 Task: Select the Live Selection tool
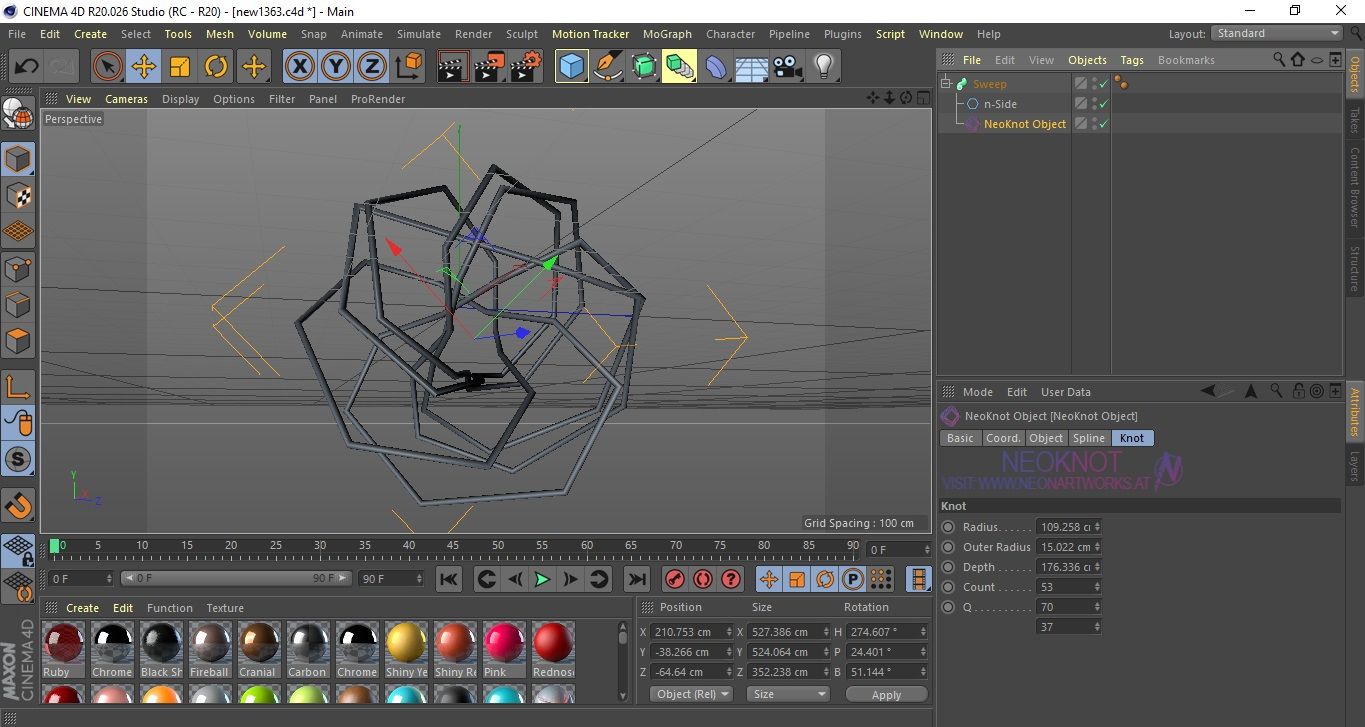(108, 67)
